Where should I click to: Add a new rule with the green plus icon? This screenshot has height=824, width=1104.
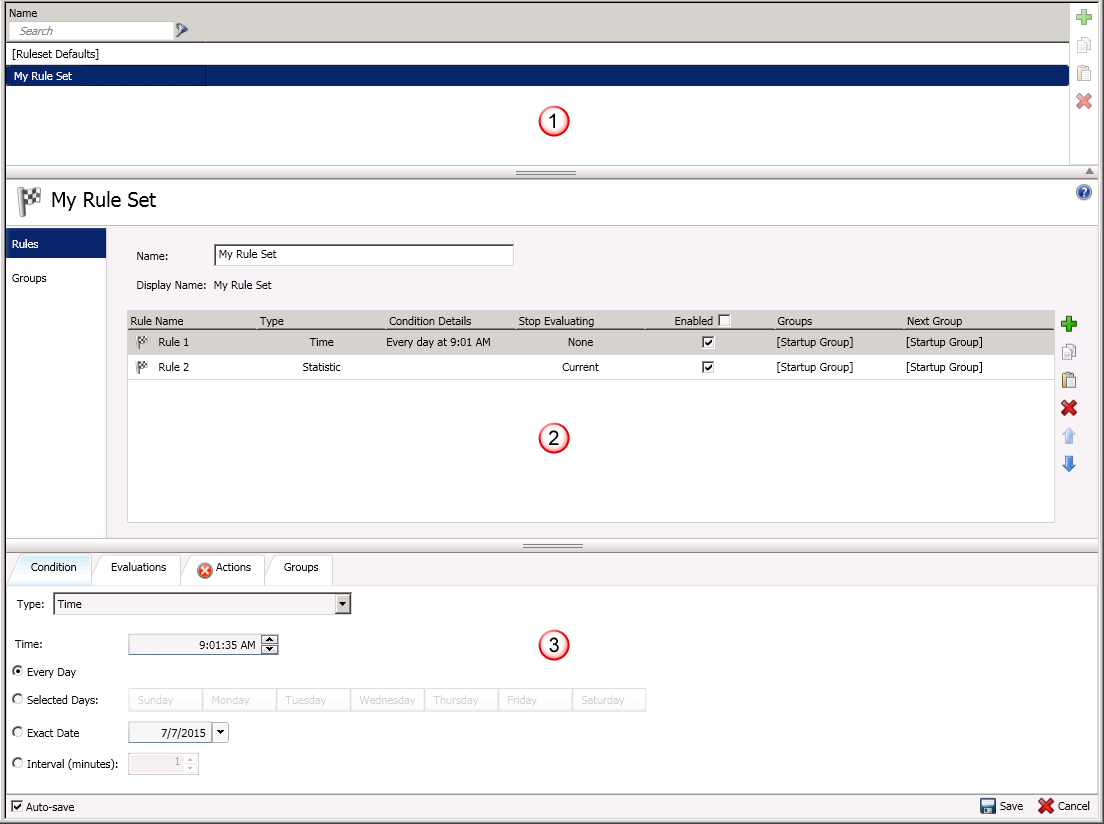1069,324
